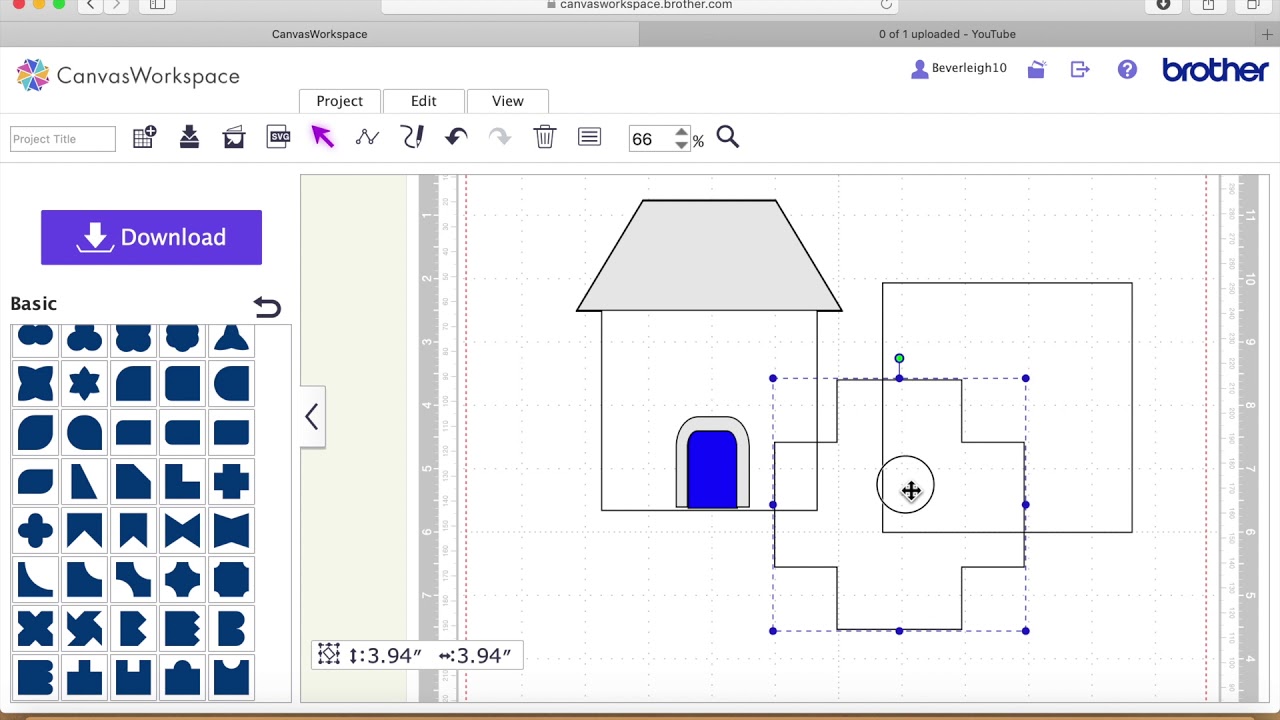The width and height of the screenshot is (1280, 720).
Task: Select the inverted T block shape
Action: [84, 677]
